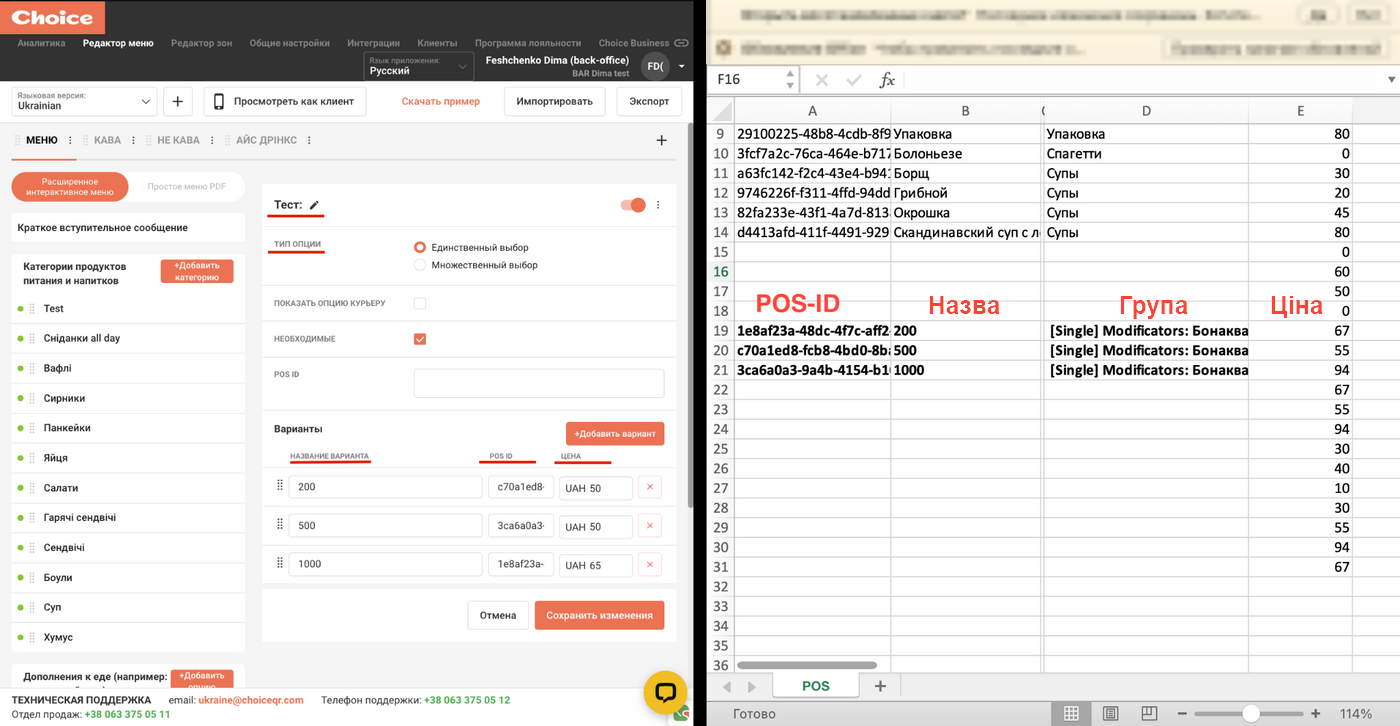The height and width of the screenshot is (726, 1400).
Task: Open the three-dot menu of the КАВА tab
Action: [133, 141]
